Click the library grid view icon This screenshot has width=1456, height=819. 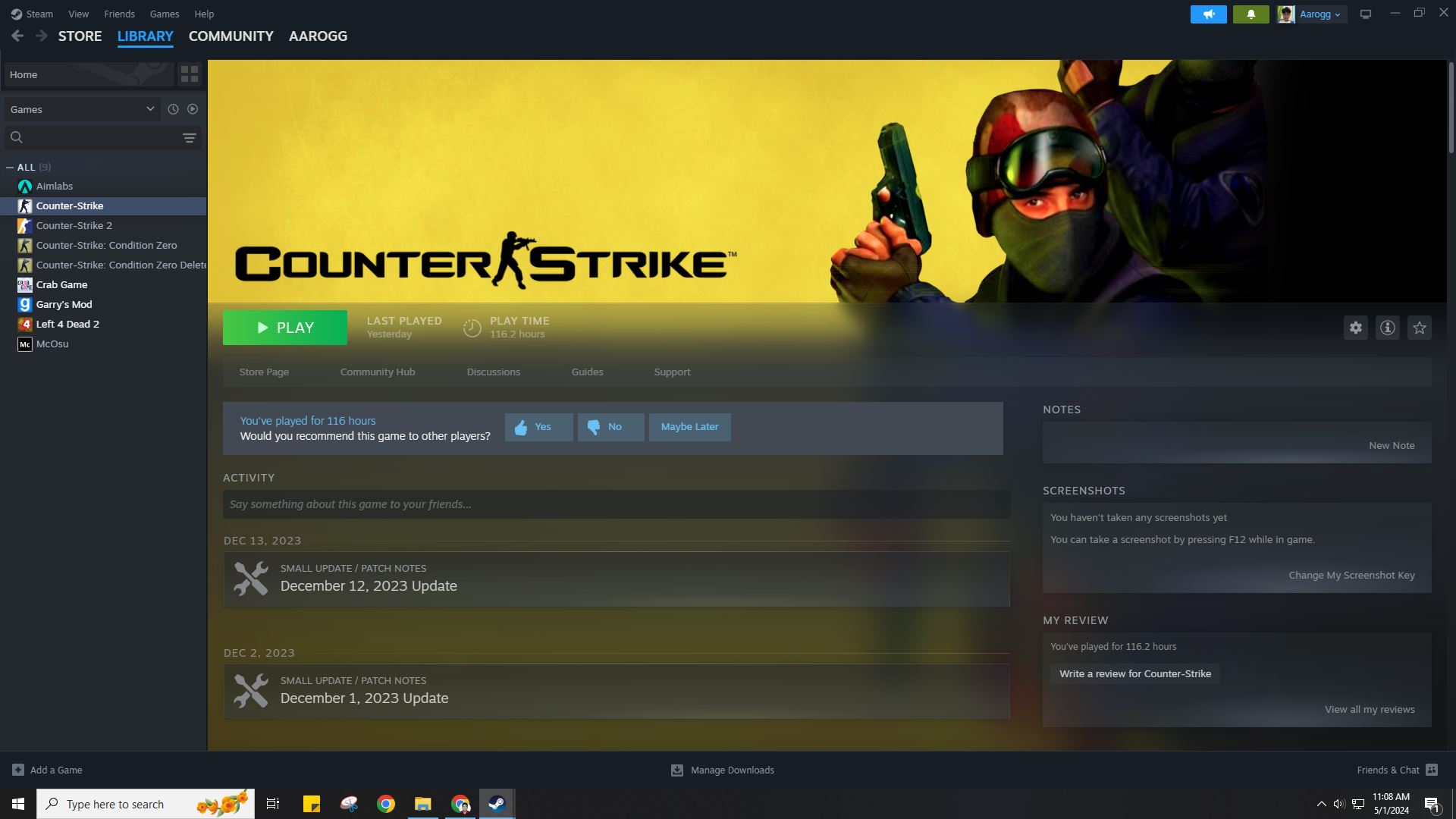point(189,74)
